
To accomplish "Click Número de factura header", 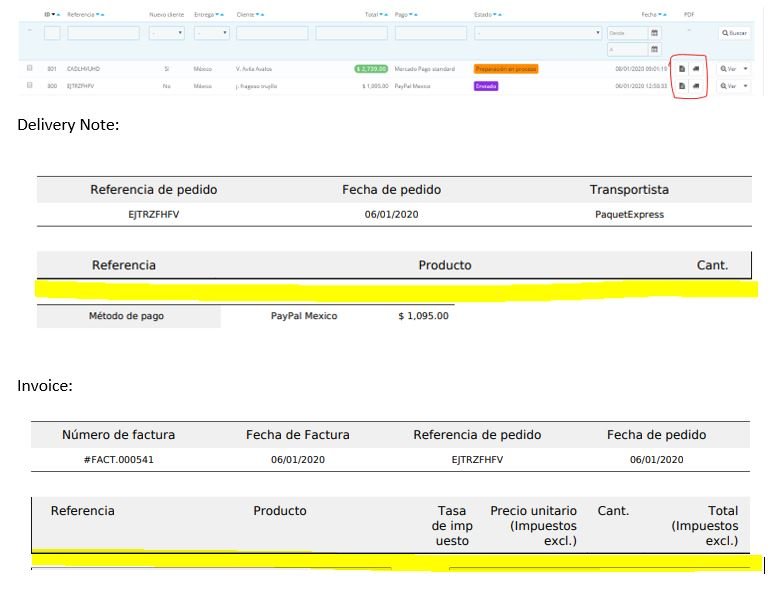I will pos(118,435).
